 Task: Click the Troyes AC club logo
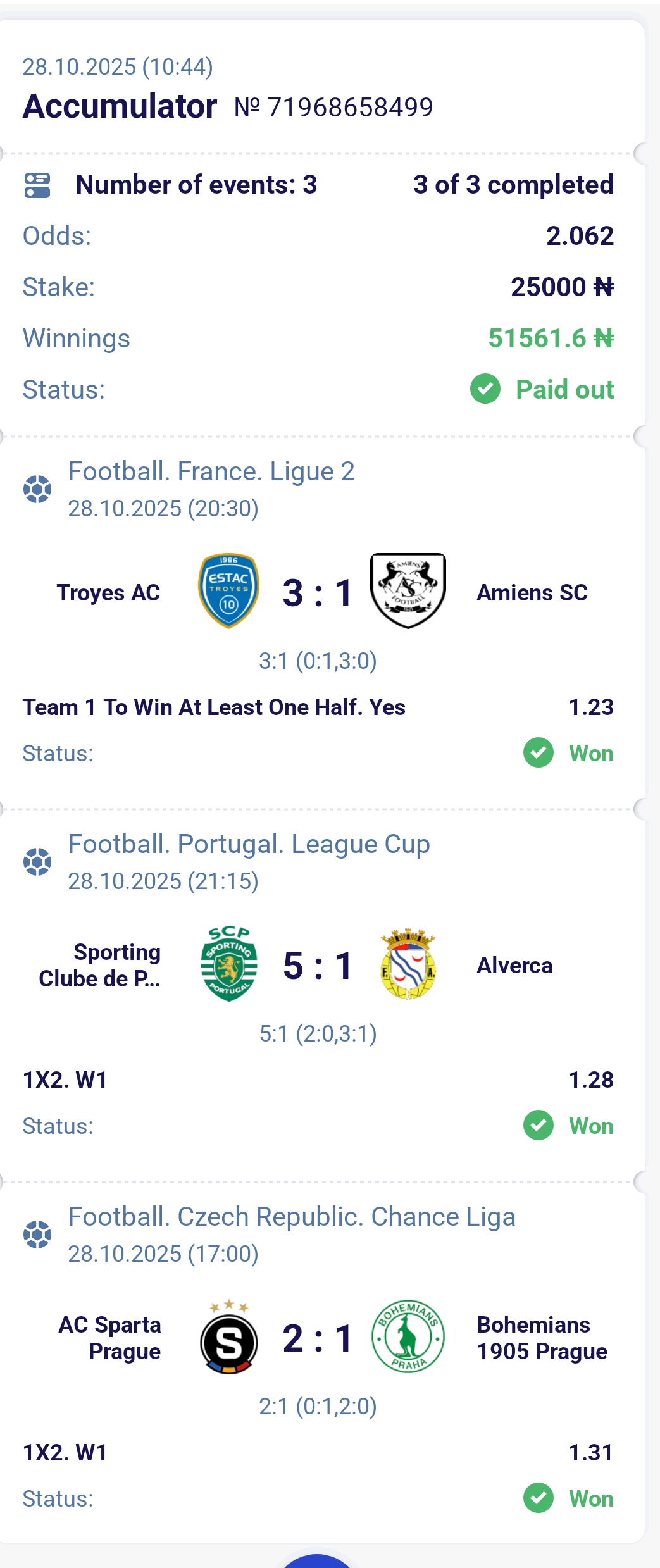pos(228,591)
